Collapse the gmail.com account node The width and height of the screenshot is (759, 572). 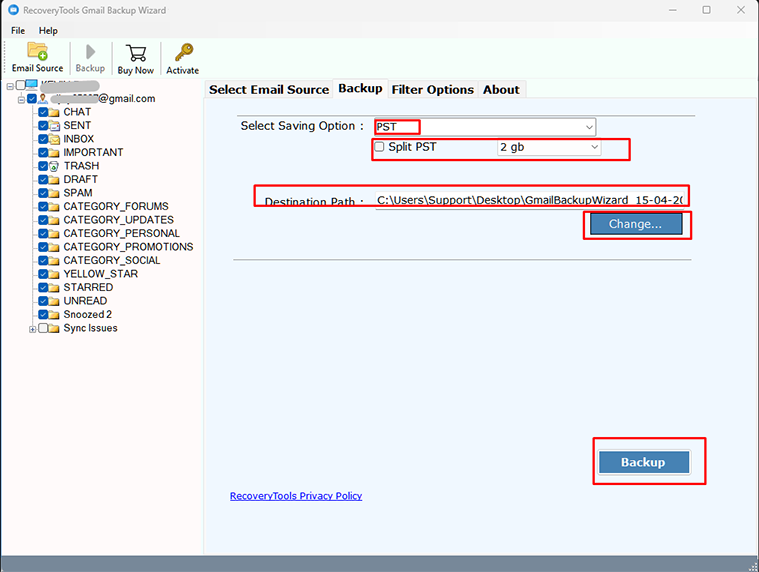[x=21, y=100]
